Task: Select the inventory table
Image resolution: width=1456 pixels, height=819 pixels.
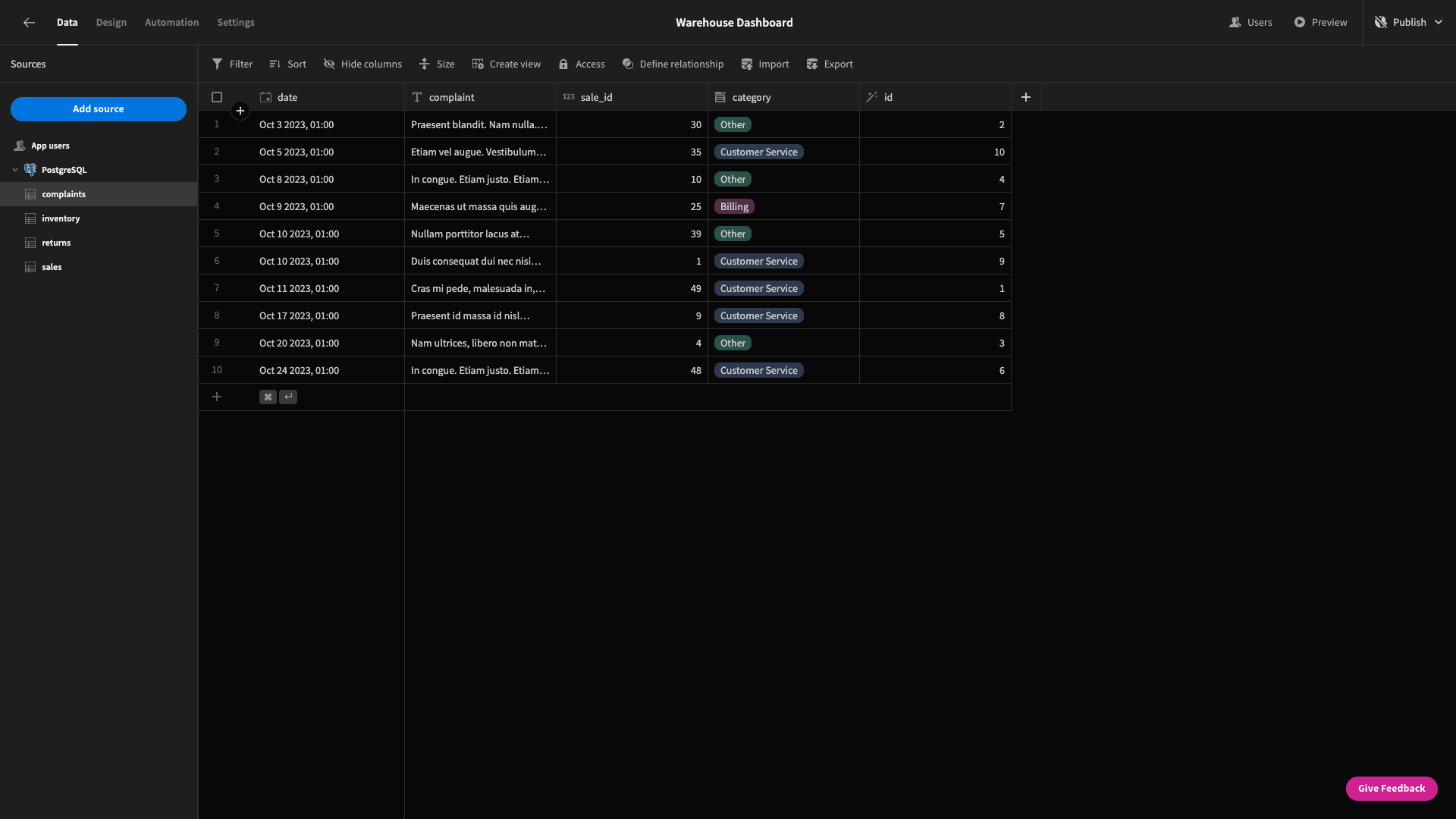Action: coord(99,218)
